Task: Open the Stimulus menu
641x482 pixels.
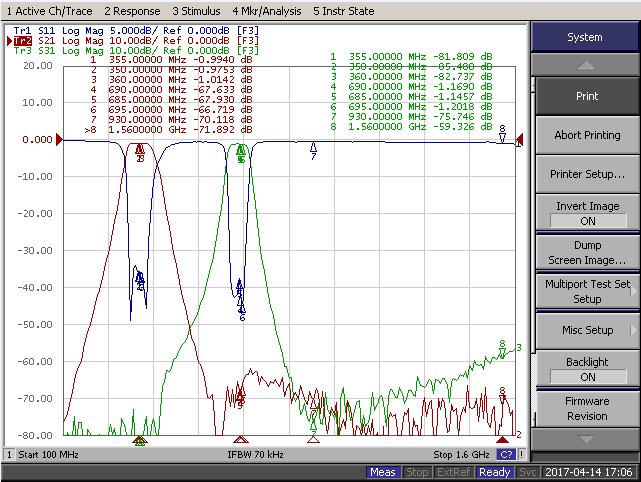Action: pyautogui.click(x=196, y=11)
